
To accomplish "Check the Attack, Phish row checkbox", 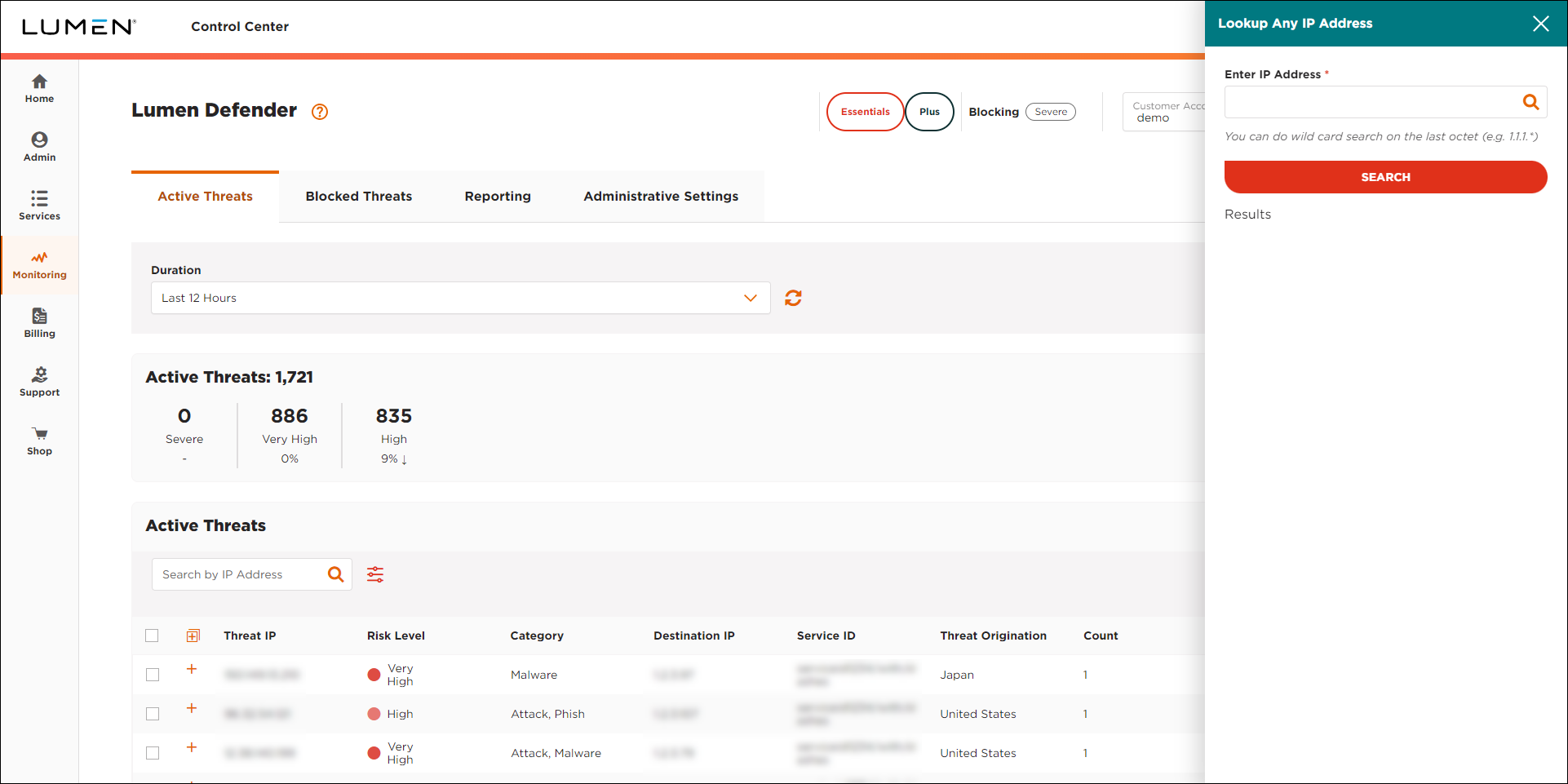I will click(153, 714).
